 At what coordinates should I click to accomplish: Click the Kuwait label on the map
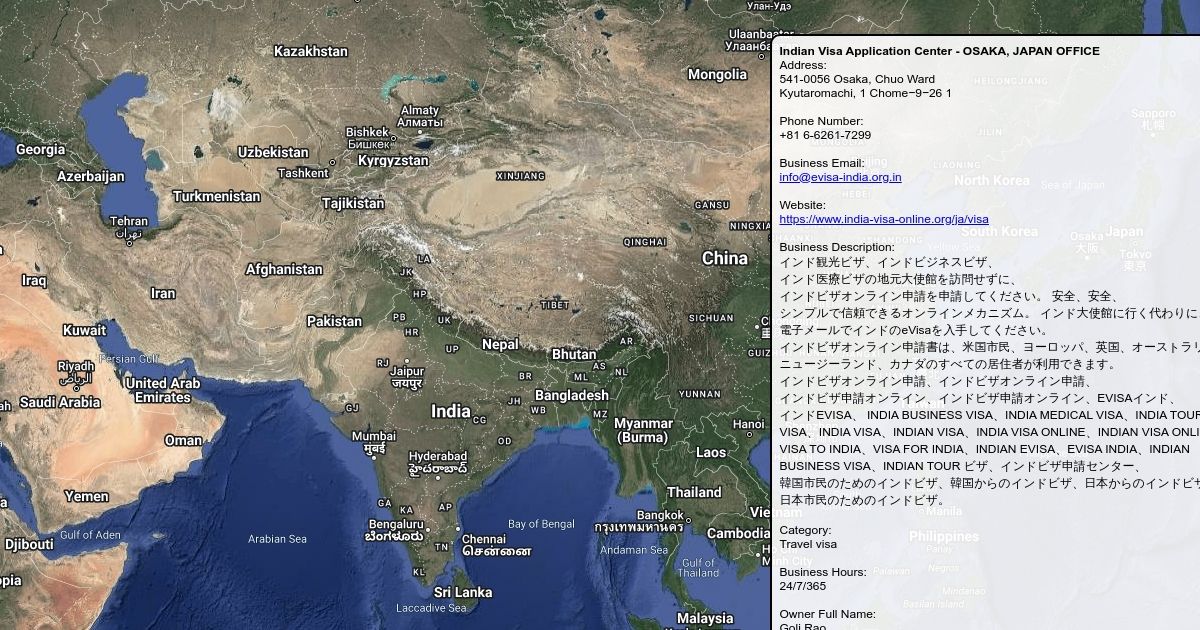tap(84, 330)
